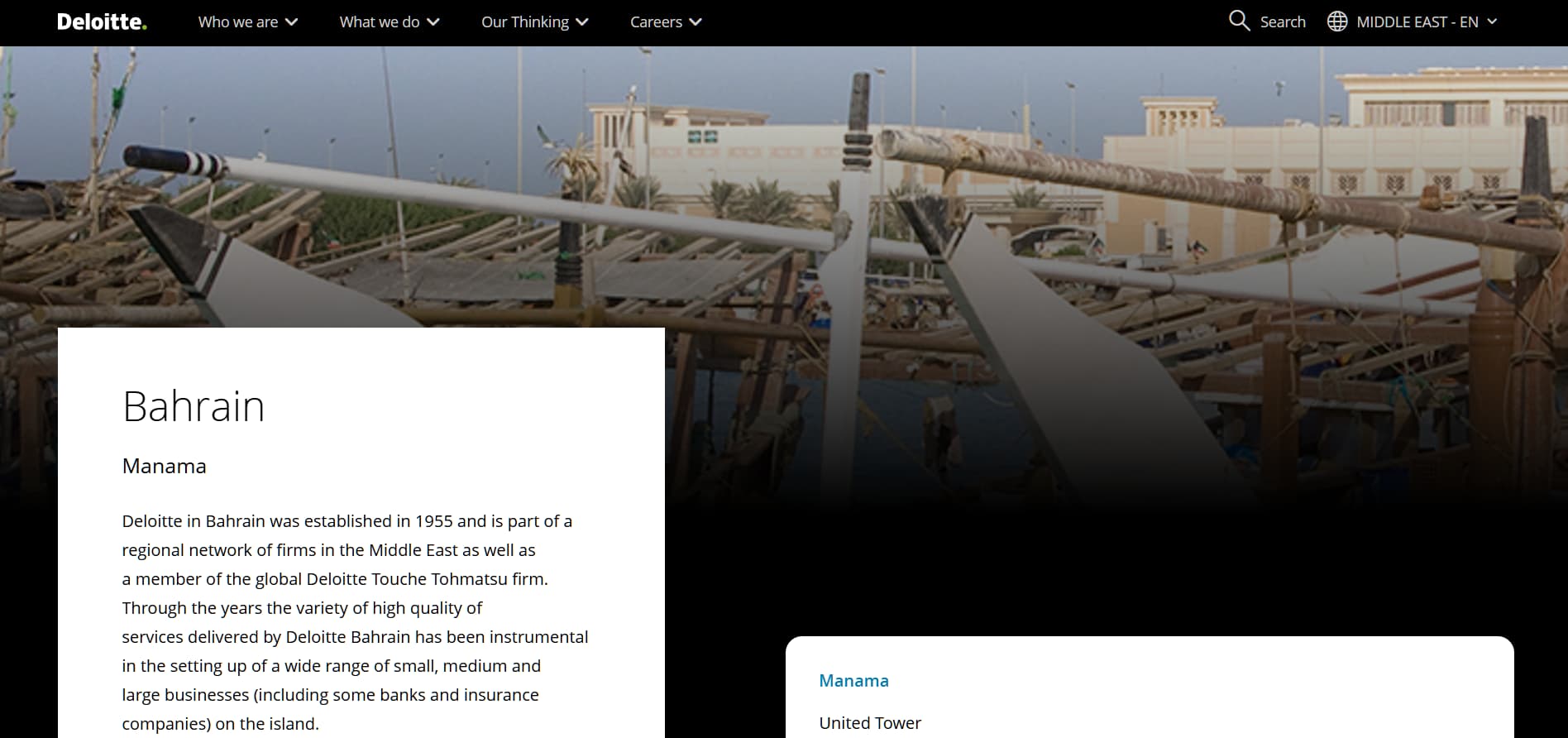Click the globe region icon
The width and height of the screenshot is (1568, 738).
tap(1337, 22)
